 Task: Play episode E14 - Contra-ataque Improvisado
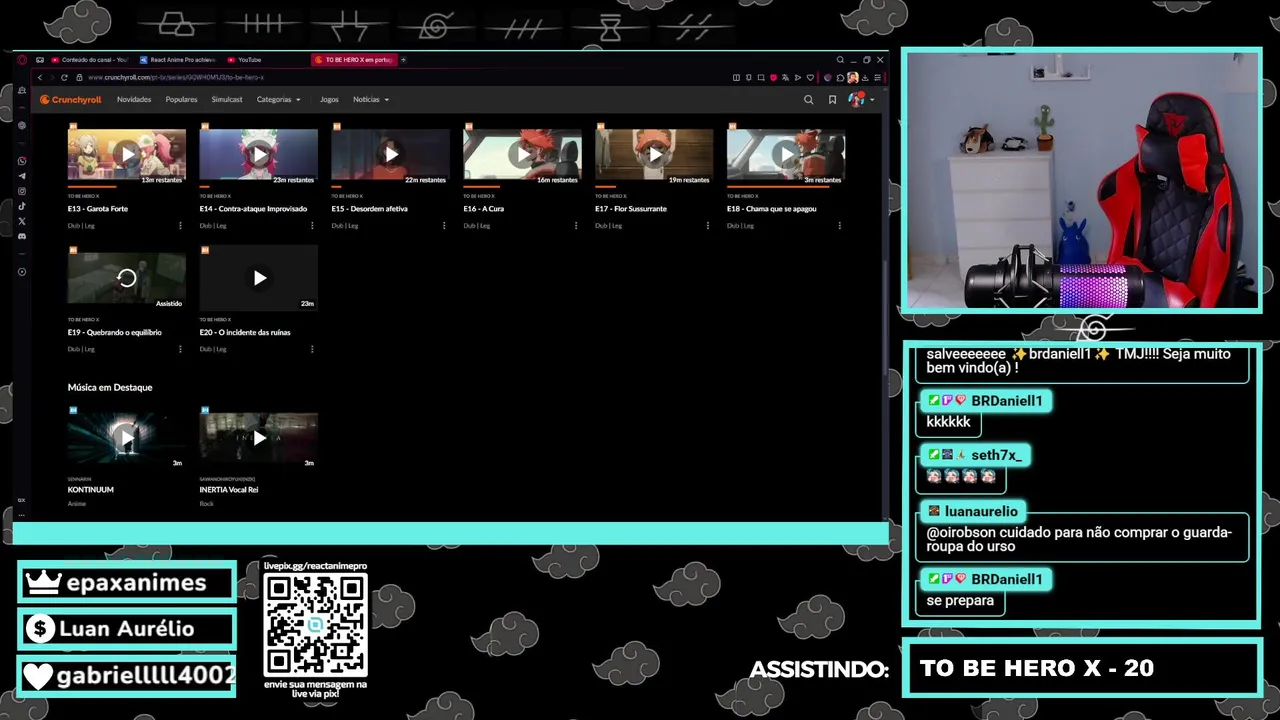pyautogui.click(x=259, y=155)
